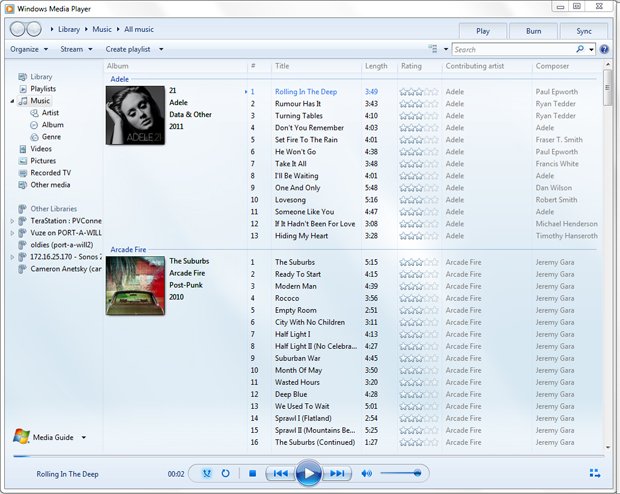Viewport: 620px width, 494px height.
Task: Skip to next track
Action: pos(337,473)
